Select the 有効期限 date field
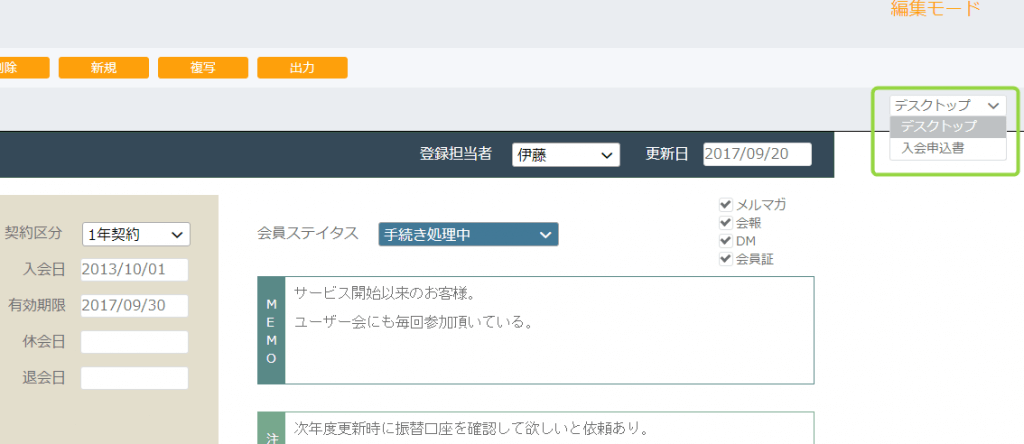Viewport: 1024px width, 444px height. (134, 306)
